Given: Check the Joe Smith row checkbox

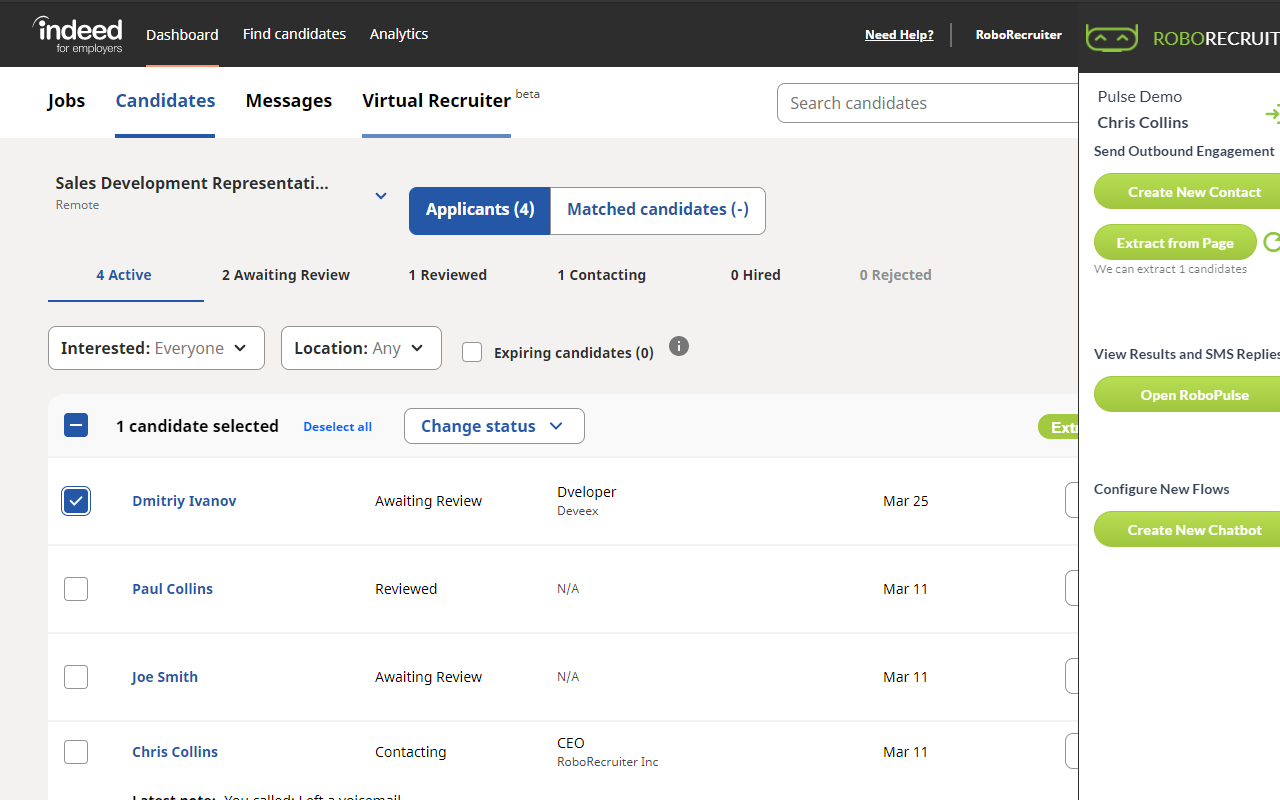Looking at the screenshot, I should tap(76, 677).
